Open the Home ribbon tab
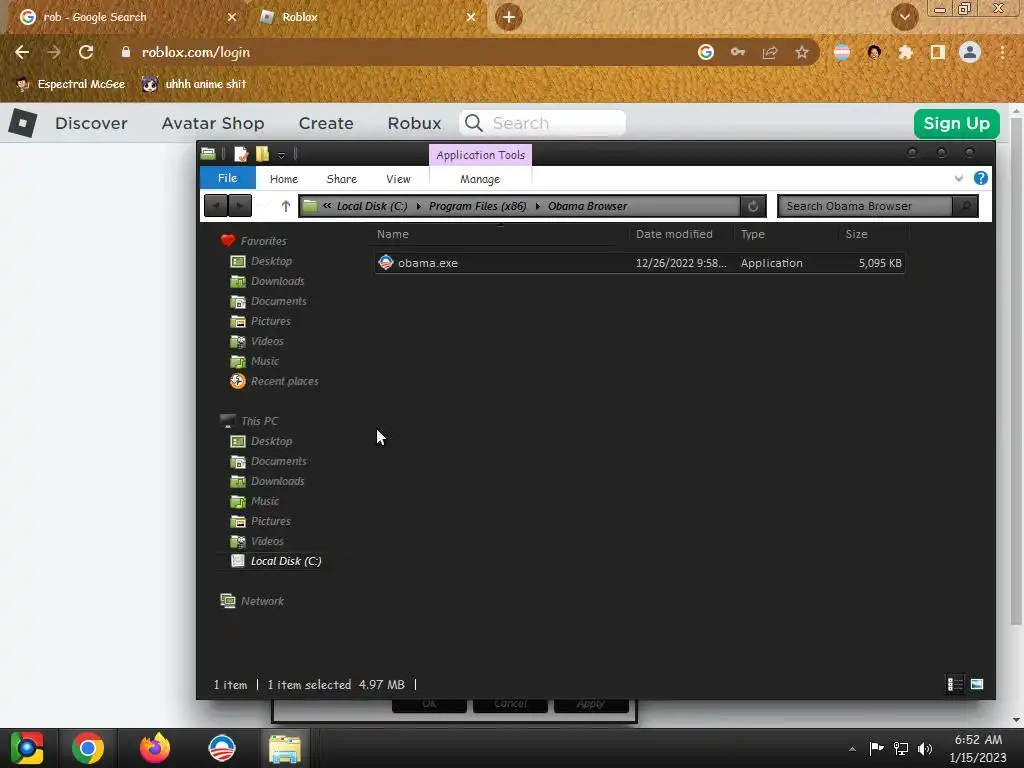The width and height of the screenshot is (1024, 768). click(283, 179)
